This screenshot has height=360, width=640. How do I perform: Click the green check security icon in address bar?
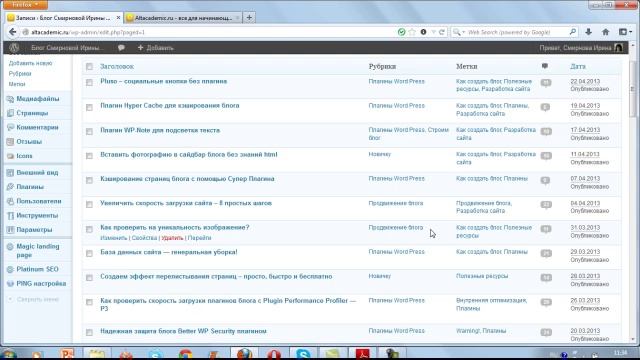[x=402, y=32]
